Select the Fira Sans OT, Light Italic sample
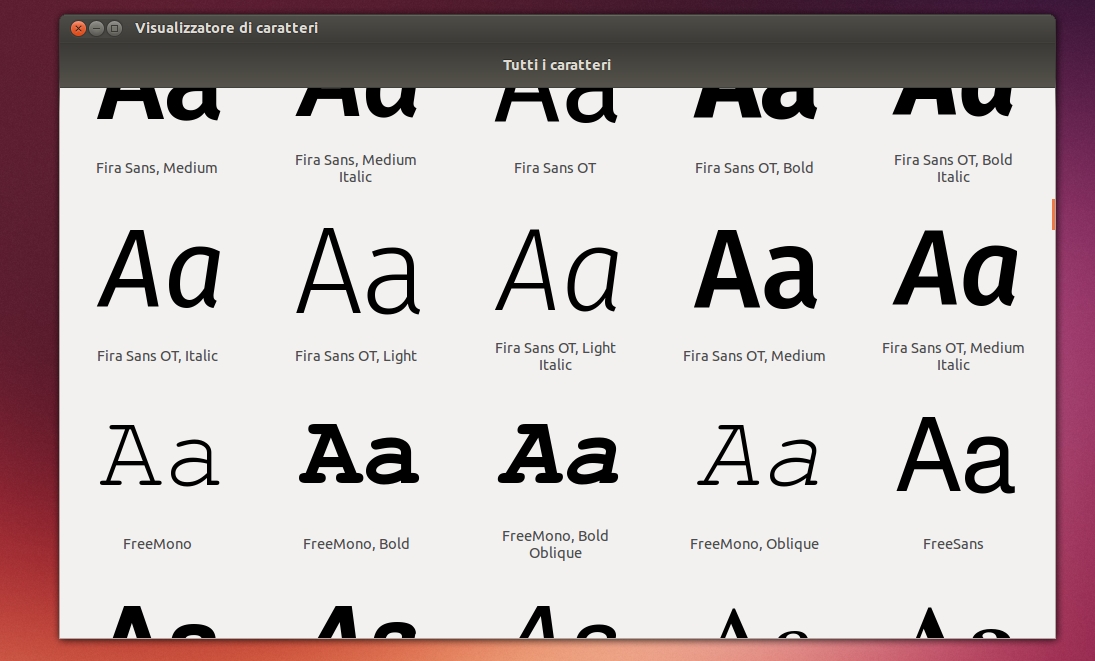 click(557, 270)
